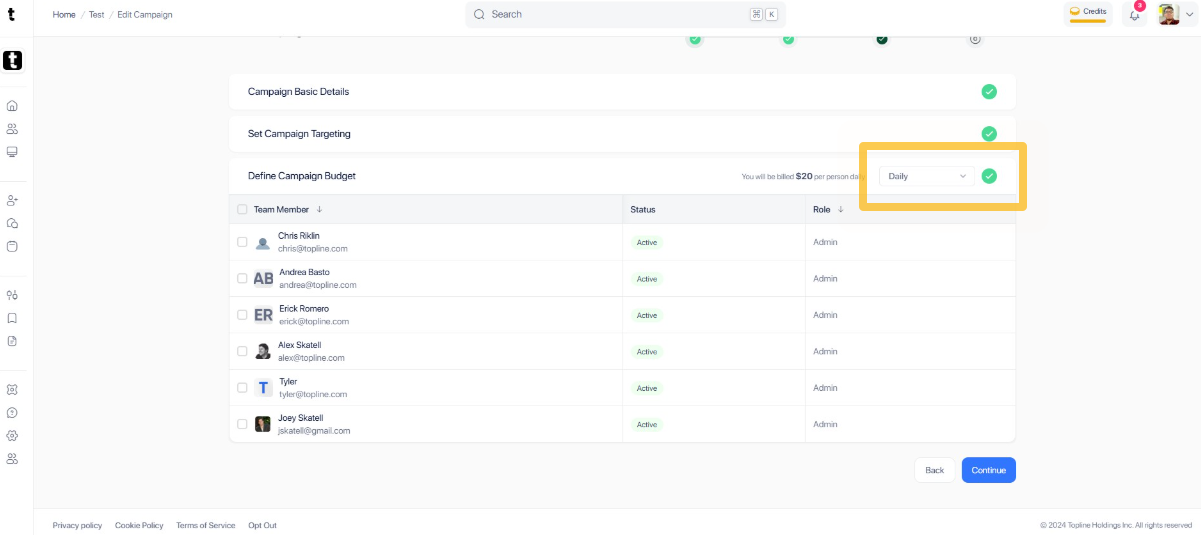Screen dimensions: 1201x535
Task: Go to Home in the breadcrumb
Action: click(64, 15)
